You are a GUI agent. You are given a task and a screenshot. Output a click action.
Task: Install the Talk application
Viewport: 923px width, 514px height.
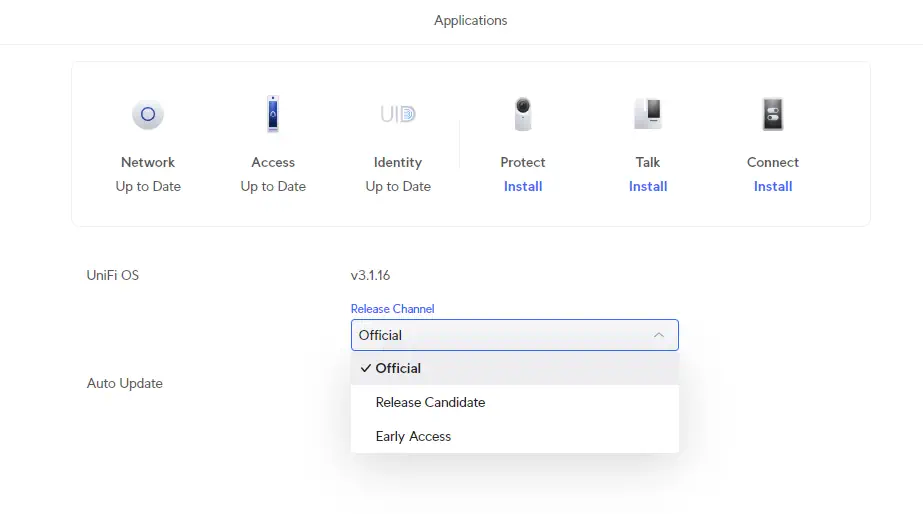point(648,186)
